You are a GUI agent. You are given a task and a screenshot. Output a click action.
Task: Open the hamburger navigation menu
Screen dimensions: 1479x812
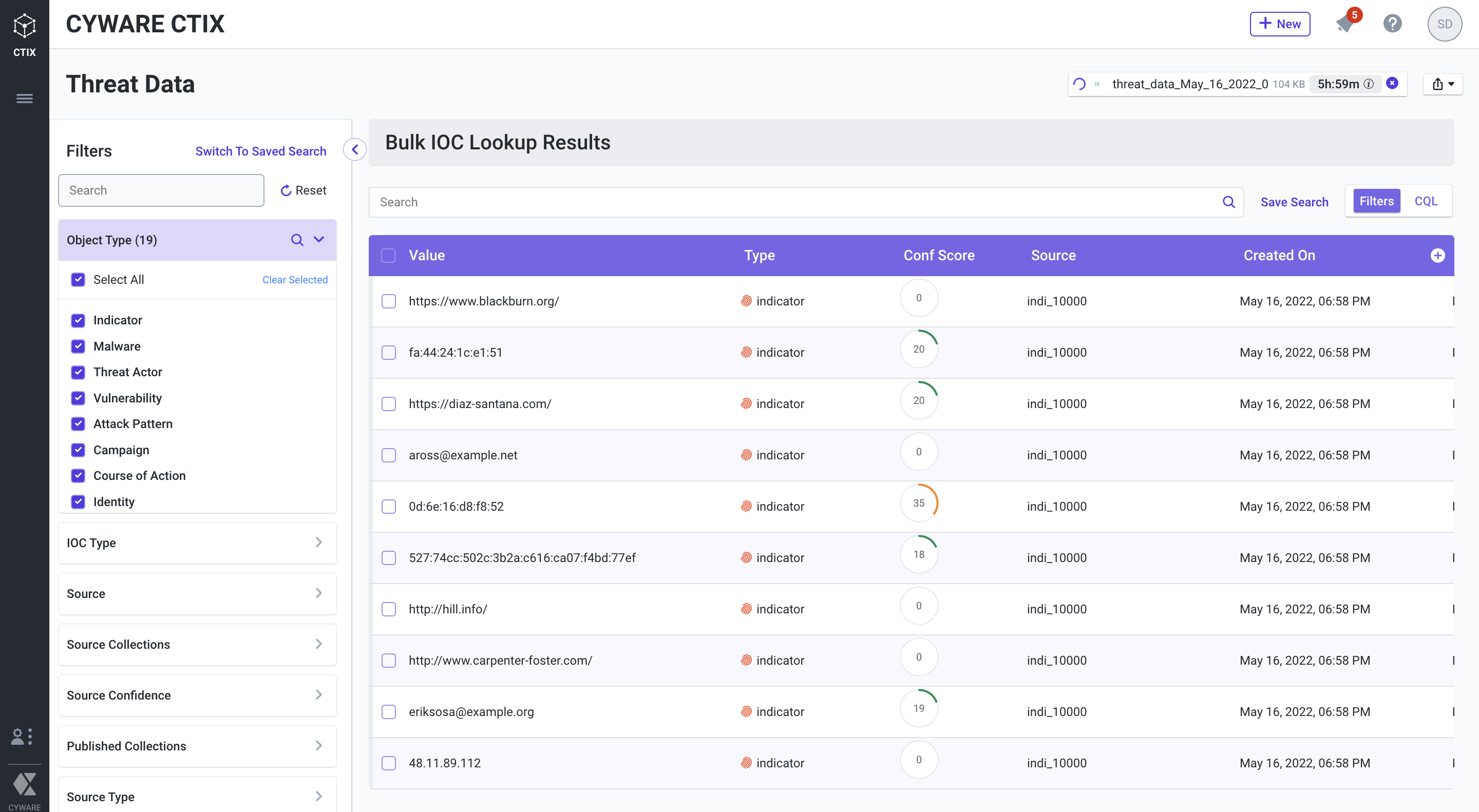[x=24, y=99]
